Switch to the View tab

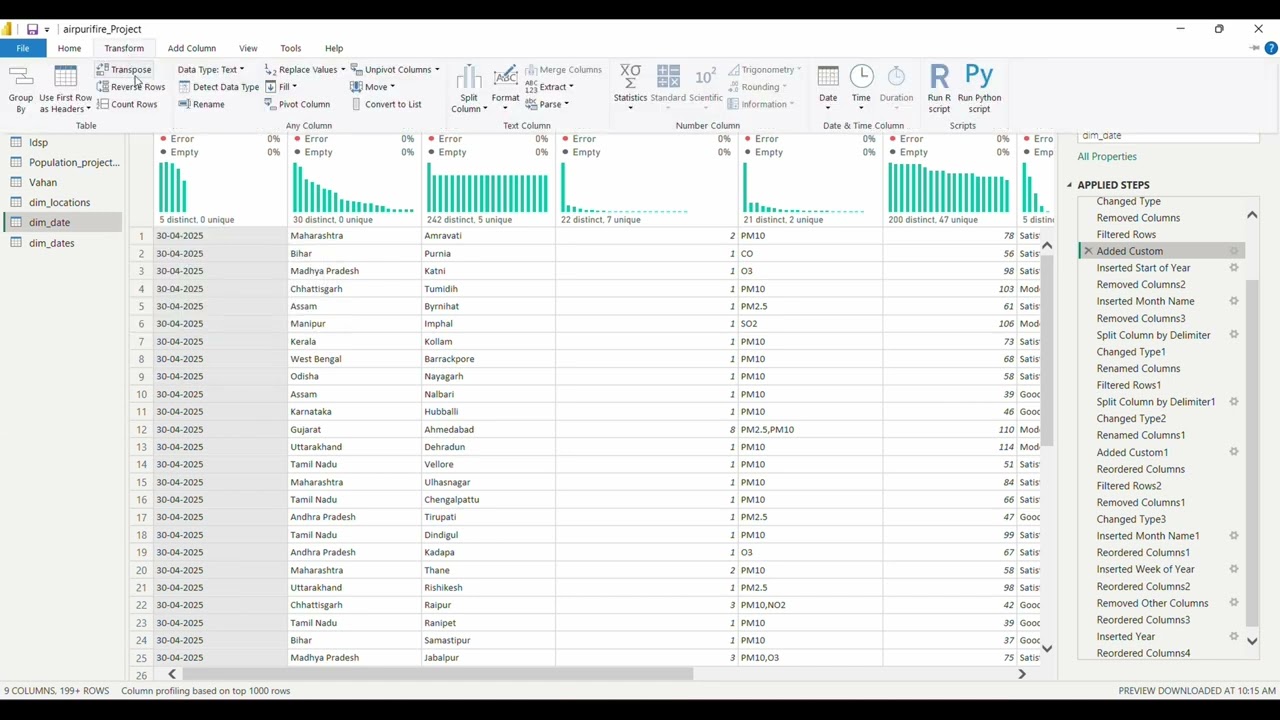tap(248, 48)
